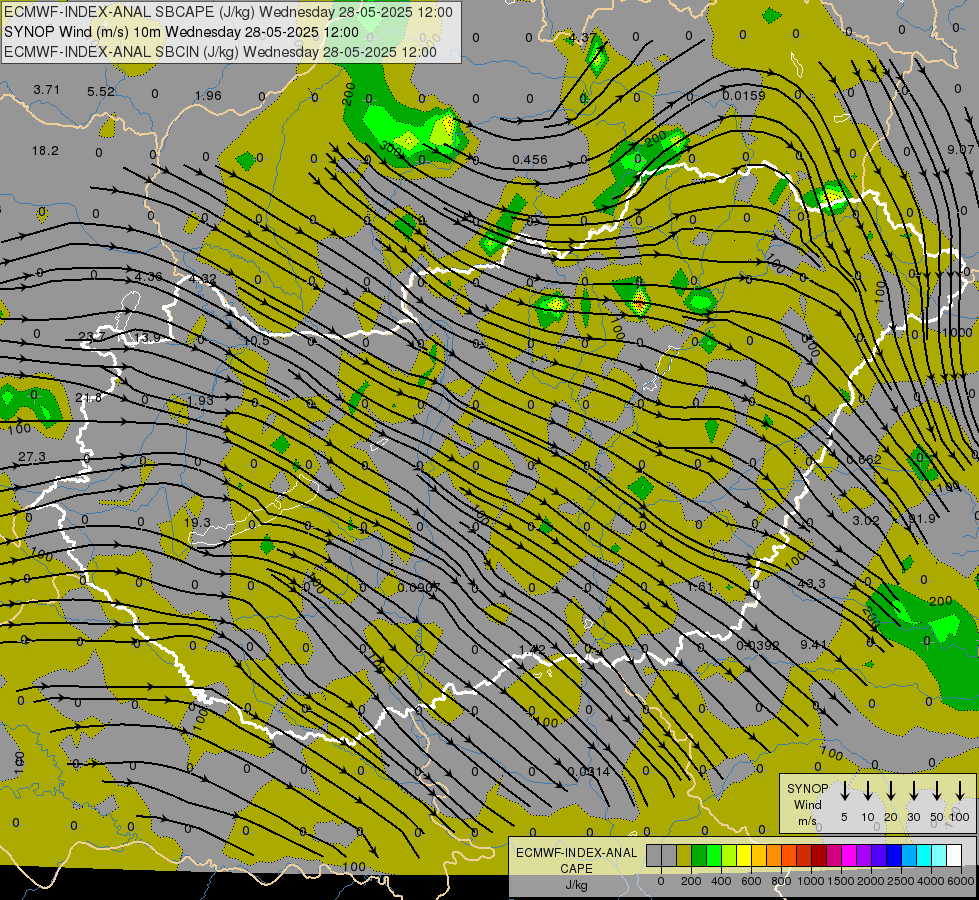This screenshot has height=900, width=979.
Task: Select the white swatch in CAPE legend
Action: tap(954, 856)
